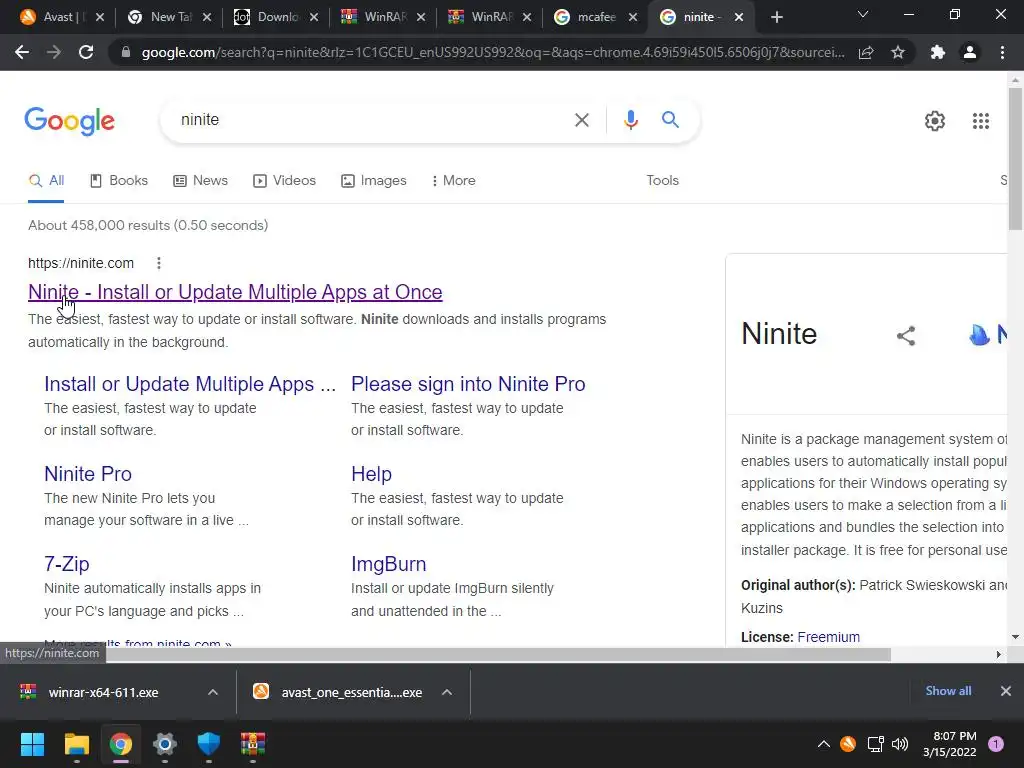Viewport: 1024px width, 768px height.
Task: Show hidden system tray icons
Action: point(824,744)
